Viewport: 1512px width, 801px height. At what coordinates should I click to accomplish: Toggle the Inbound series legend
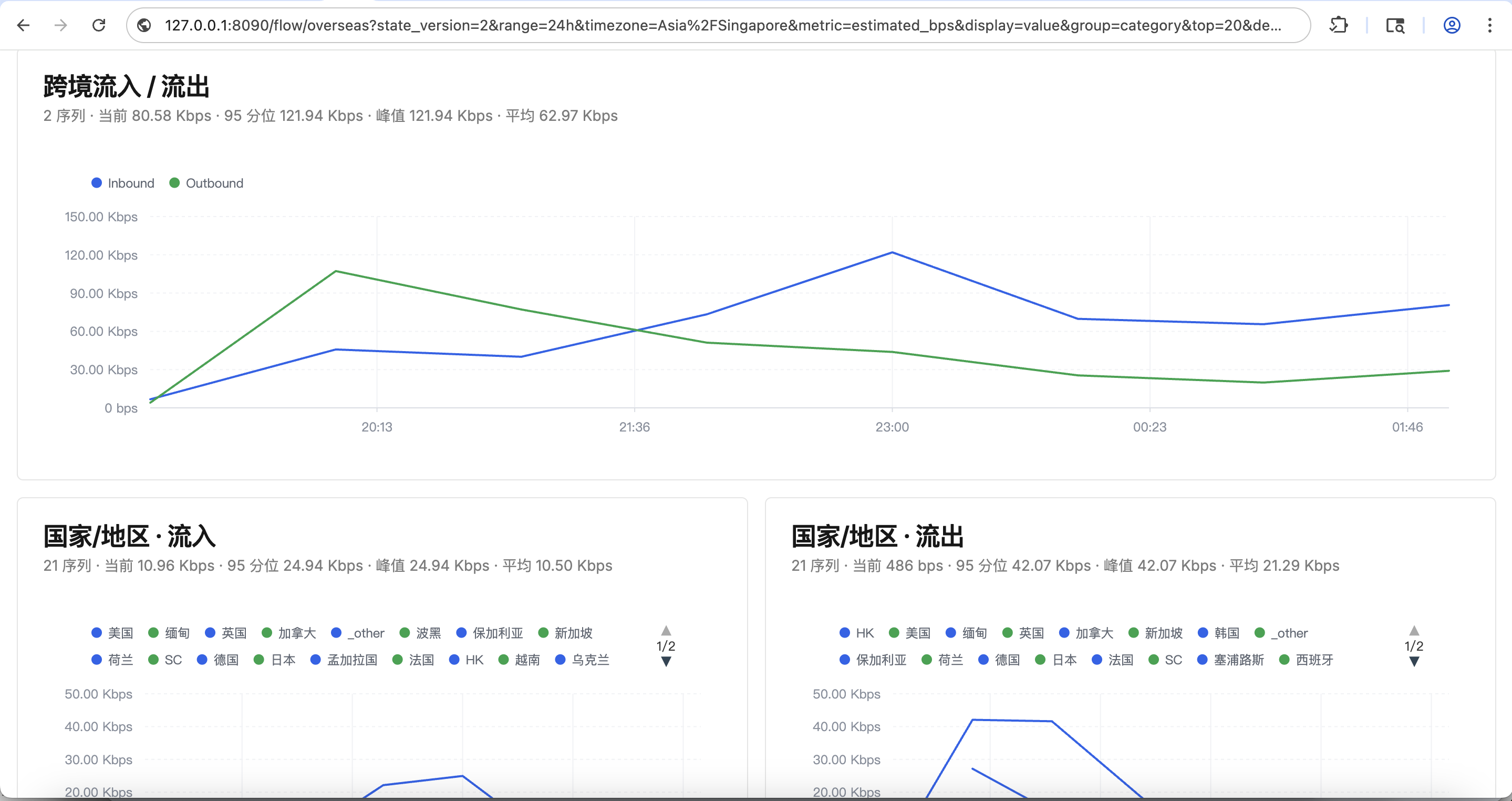123,183
